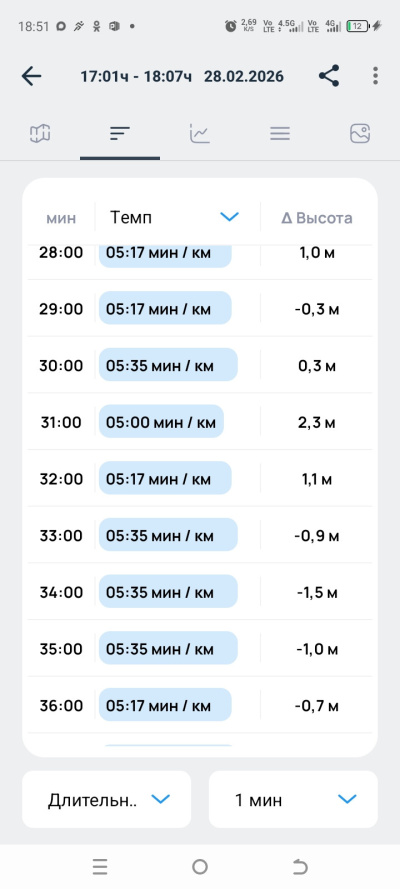This screenshot has width=400, height=889.
Task: Go back with the arrow icon
Action: [x=32, y=76]
